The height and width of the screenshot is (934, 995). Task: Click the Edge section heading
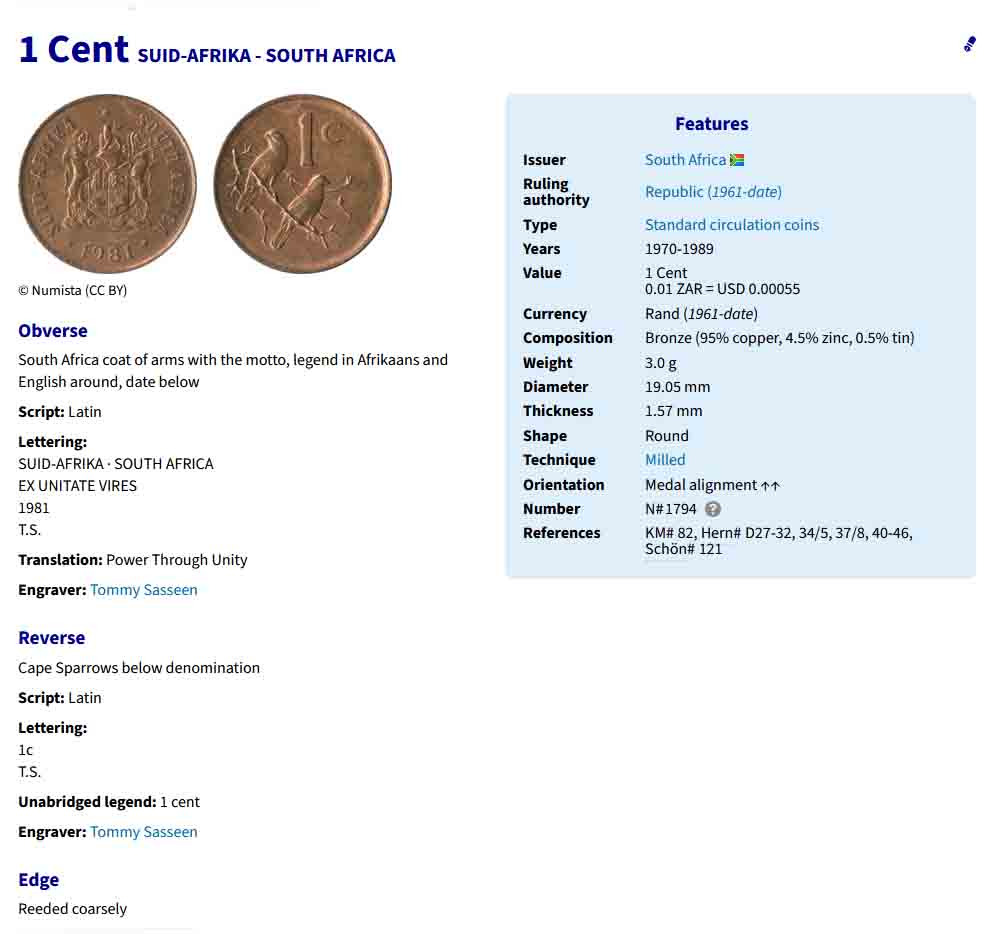39,880
